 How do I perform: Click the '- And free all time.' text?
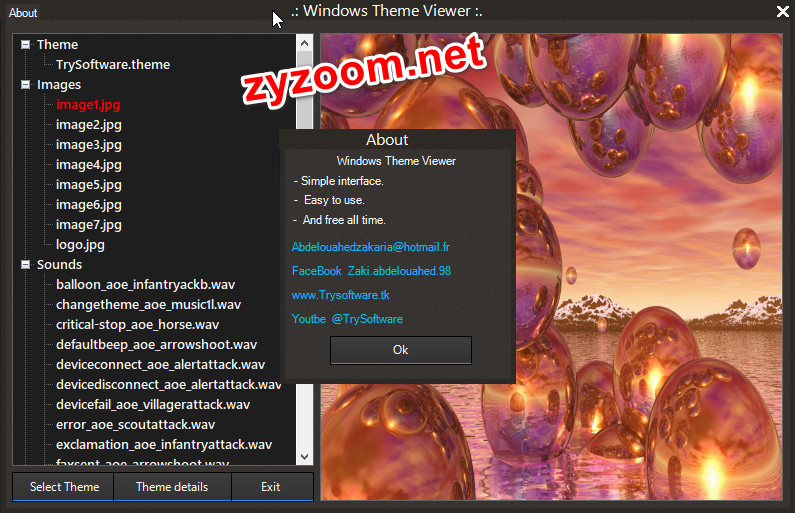340,220
